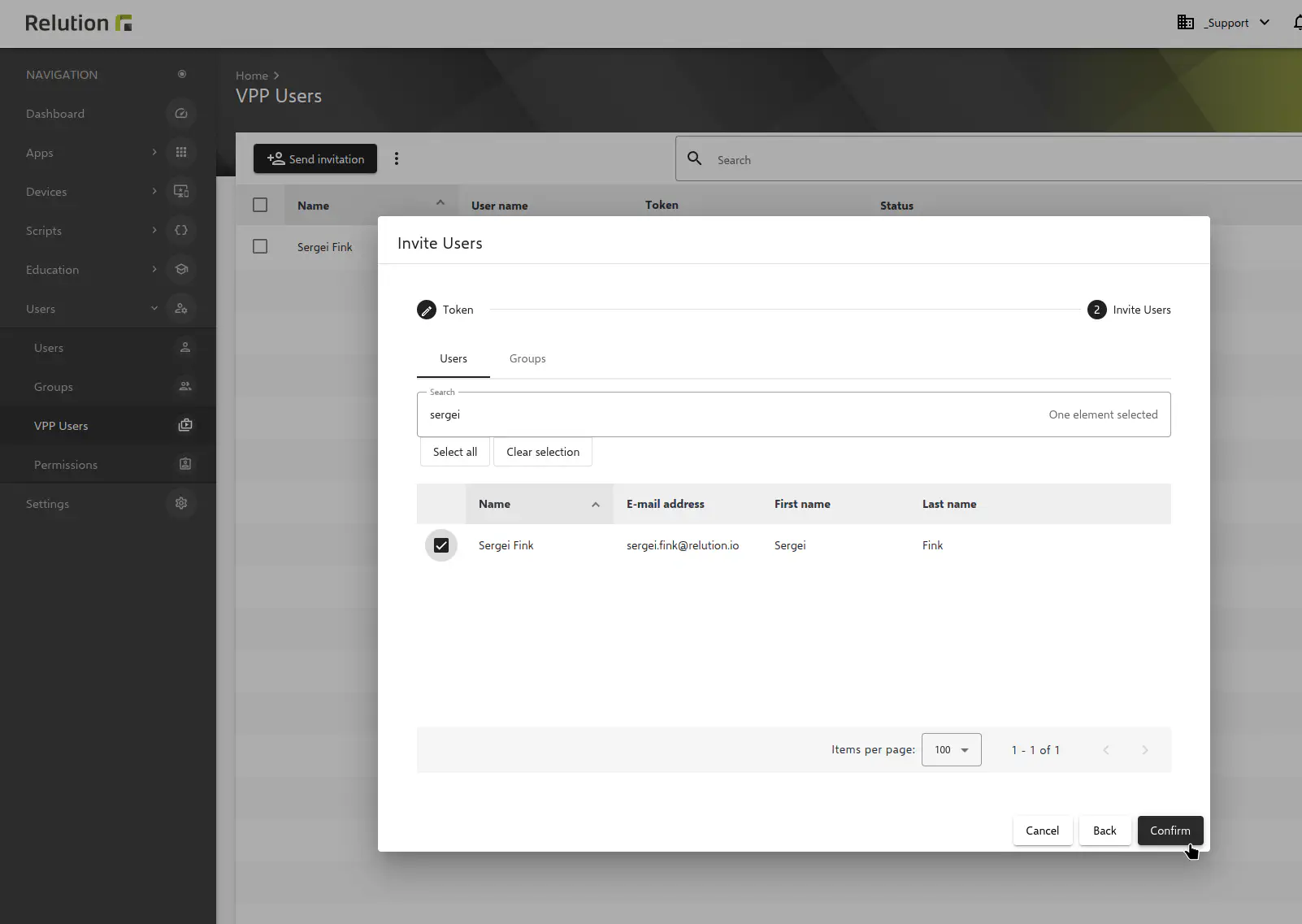This screenshot has width=1302, height=924.
Task: Click the Devices monitor icon
Action: [181, 192]
